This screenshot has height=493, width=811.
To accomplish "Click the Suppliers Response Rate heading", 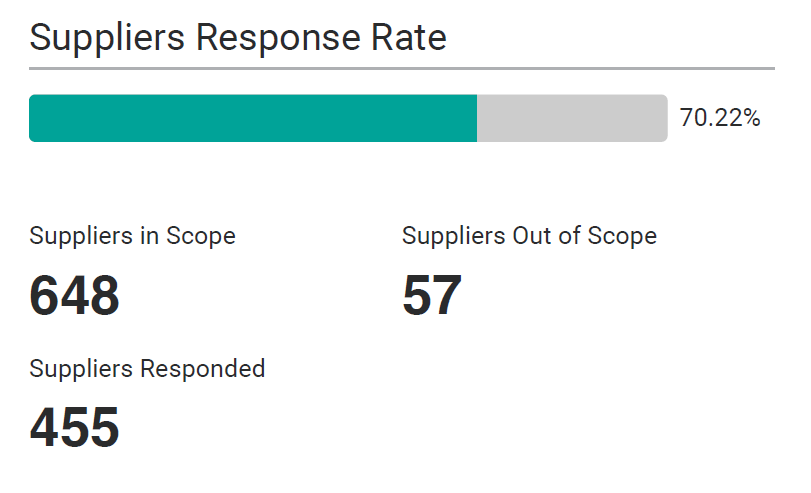I will (238, 38).
